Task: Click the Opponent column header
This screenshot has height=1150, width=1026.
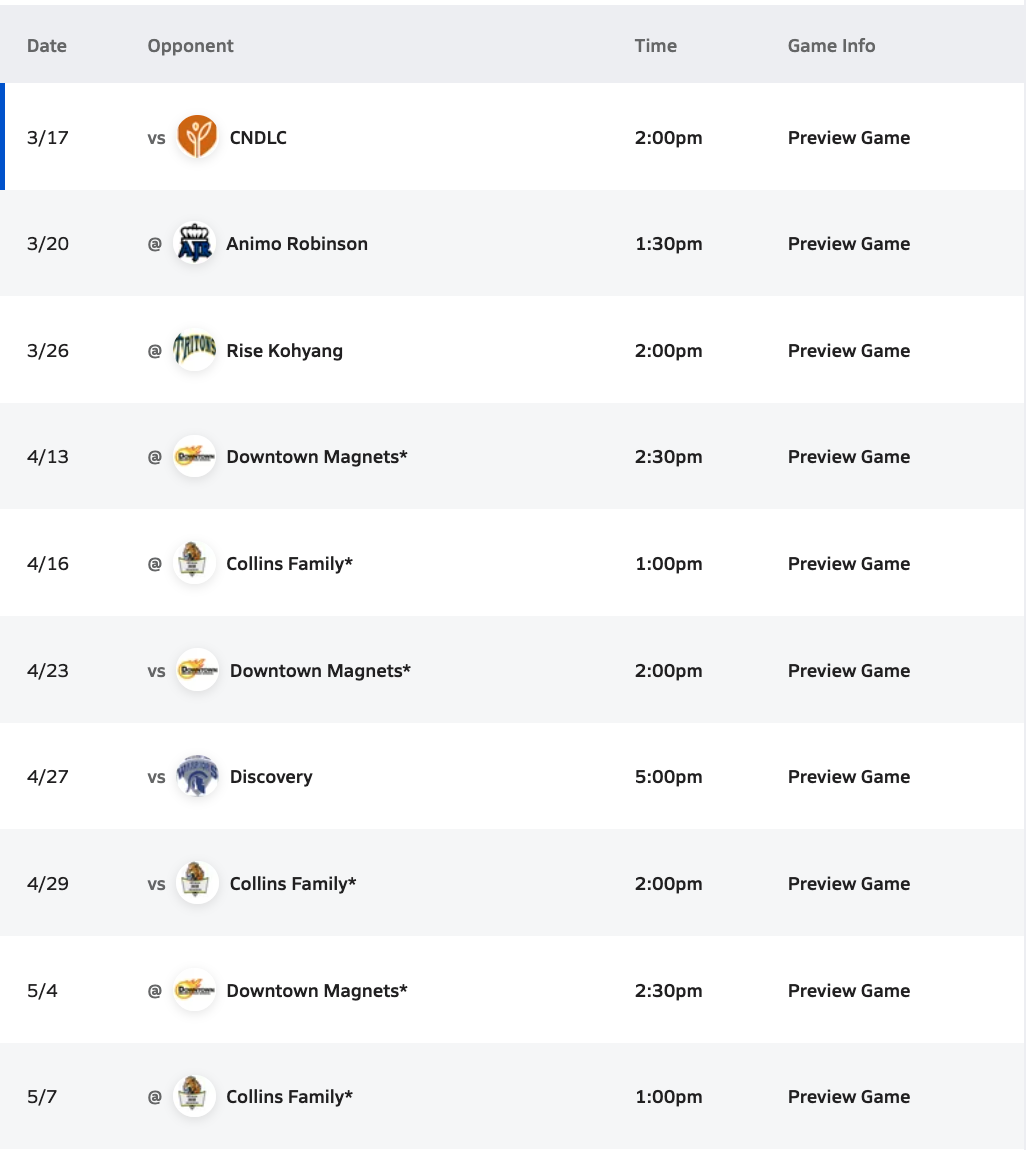Action: [x=190, y=46]
